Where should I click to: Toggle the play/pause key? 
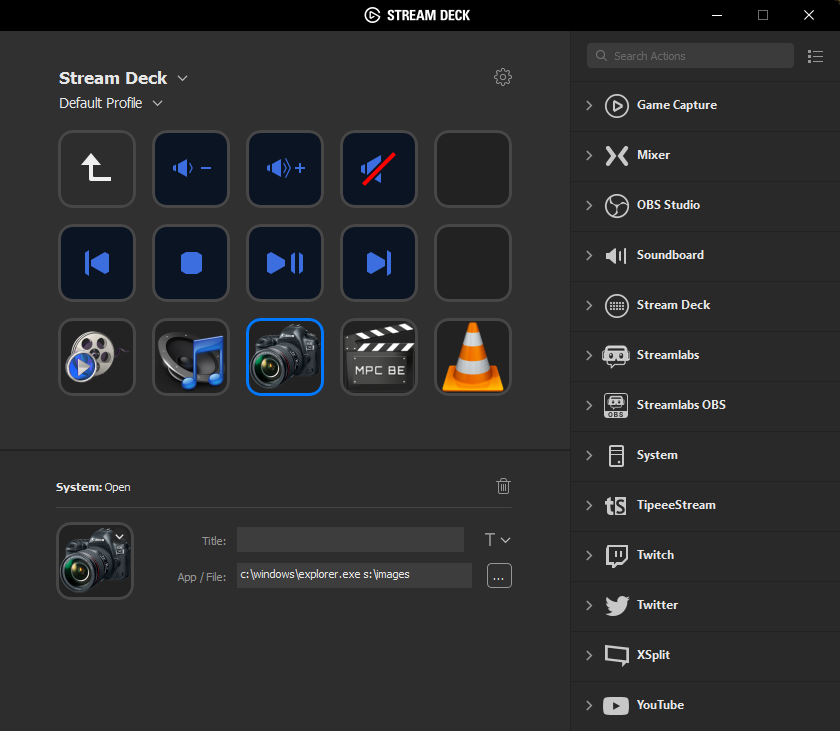point(285,263)
